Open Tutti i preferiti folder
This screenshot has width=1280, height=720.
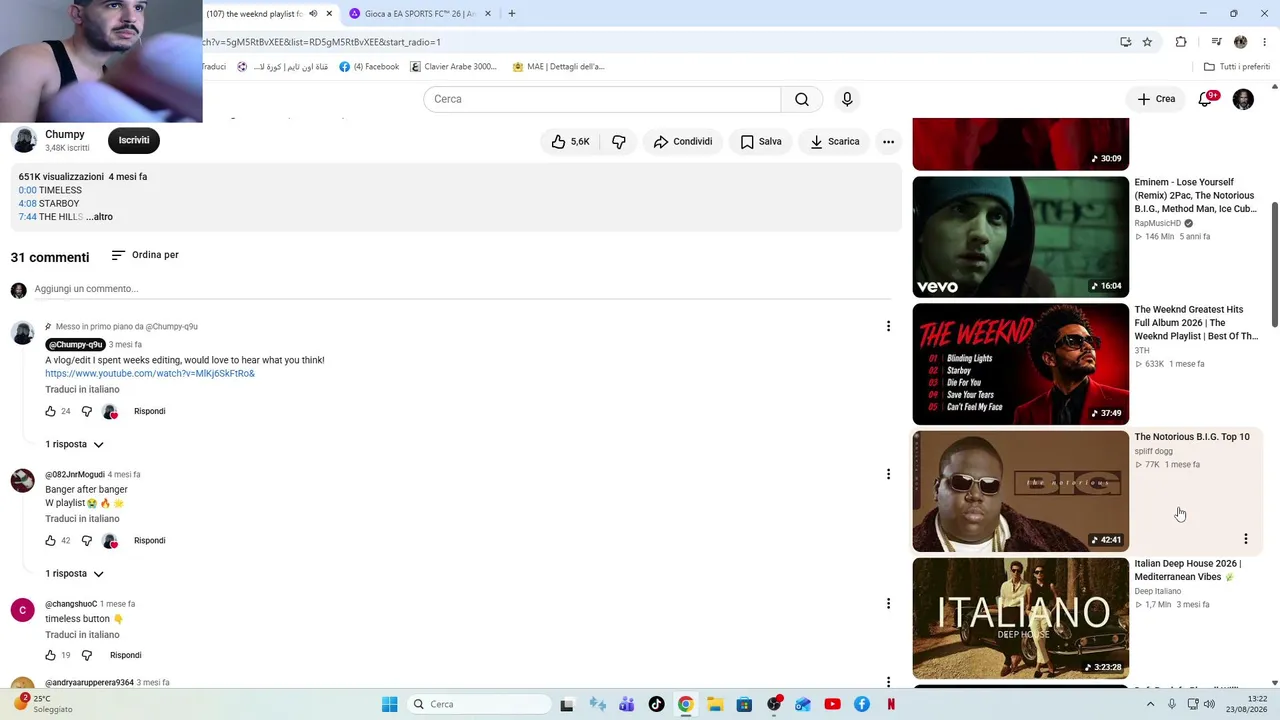1237,67
